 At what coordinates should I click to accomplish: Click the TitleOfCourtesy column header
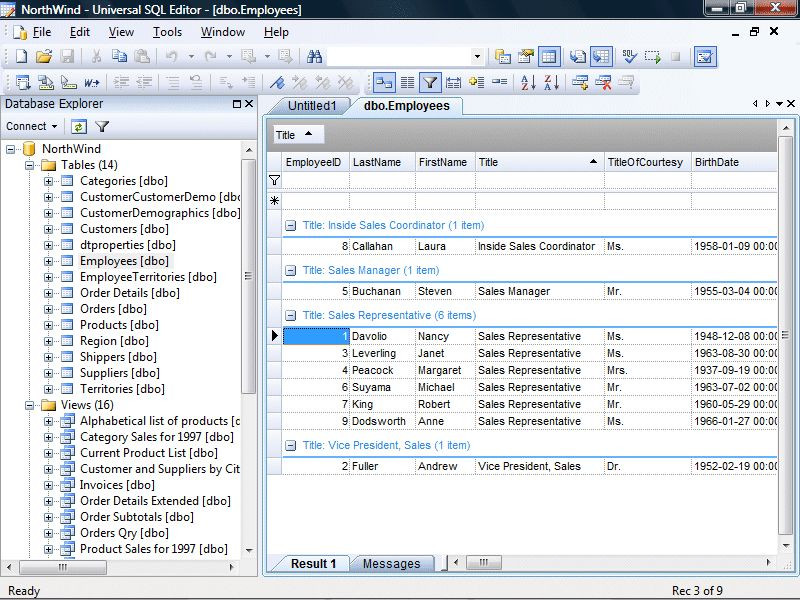[x=647, y=162]
